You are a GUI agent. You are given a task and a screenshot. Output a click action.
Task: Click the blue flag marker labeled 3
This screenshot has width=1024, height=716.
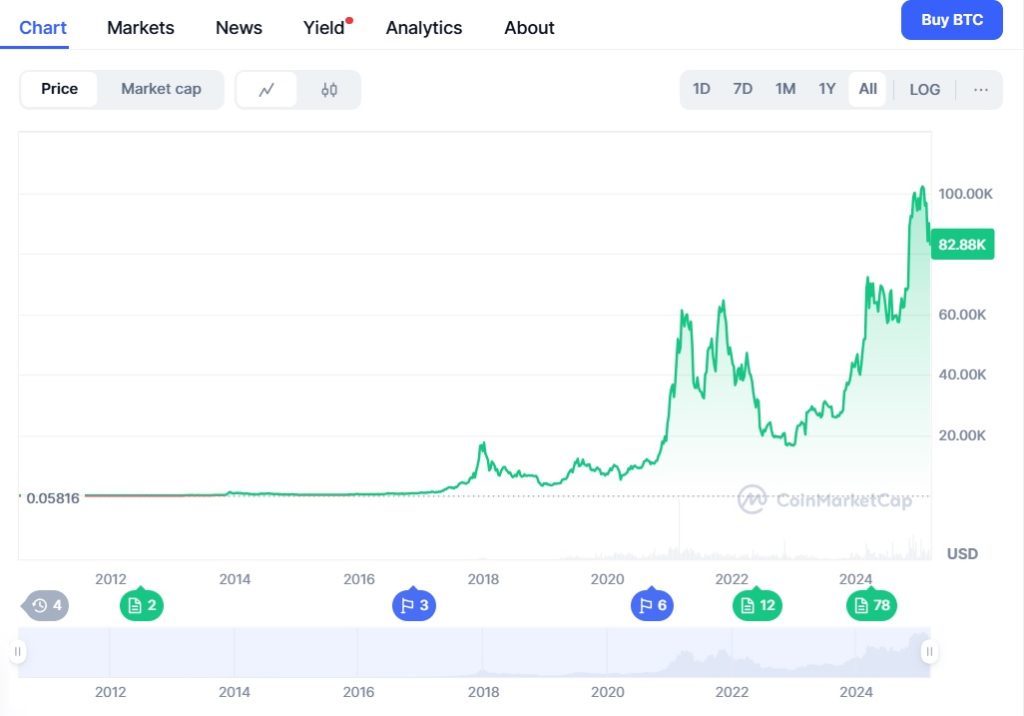click(414, 605)
